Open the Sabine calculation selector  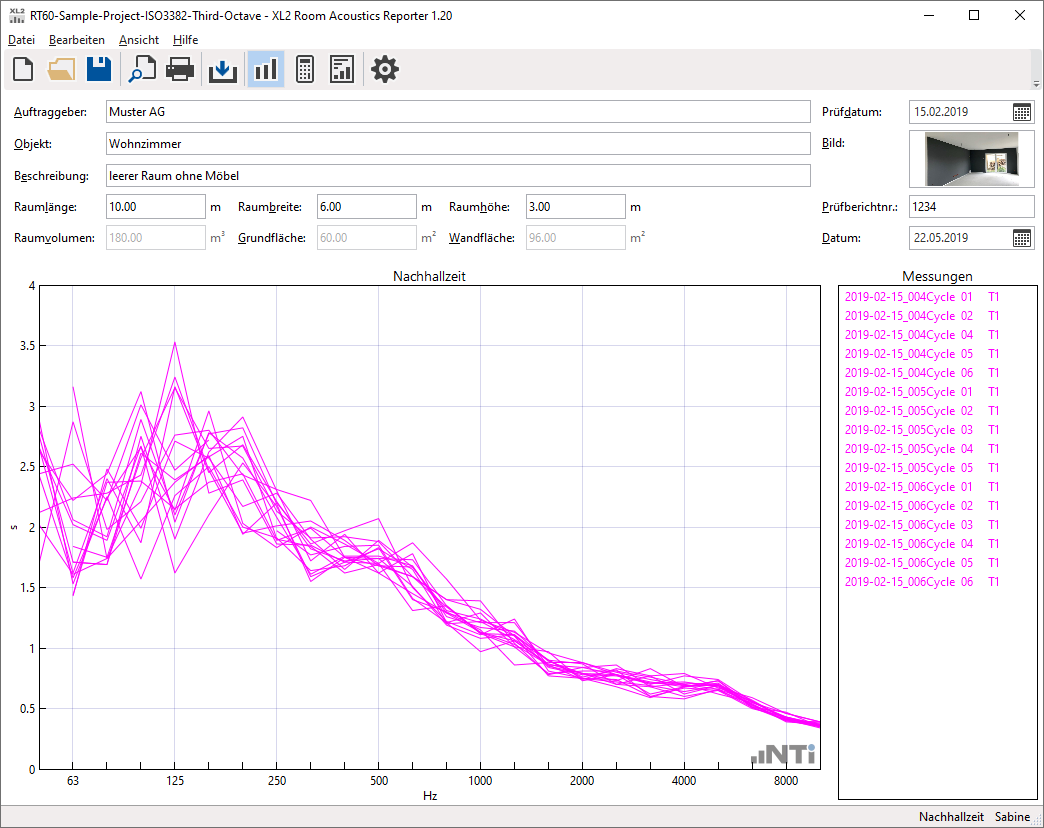coord(1013,817)
